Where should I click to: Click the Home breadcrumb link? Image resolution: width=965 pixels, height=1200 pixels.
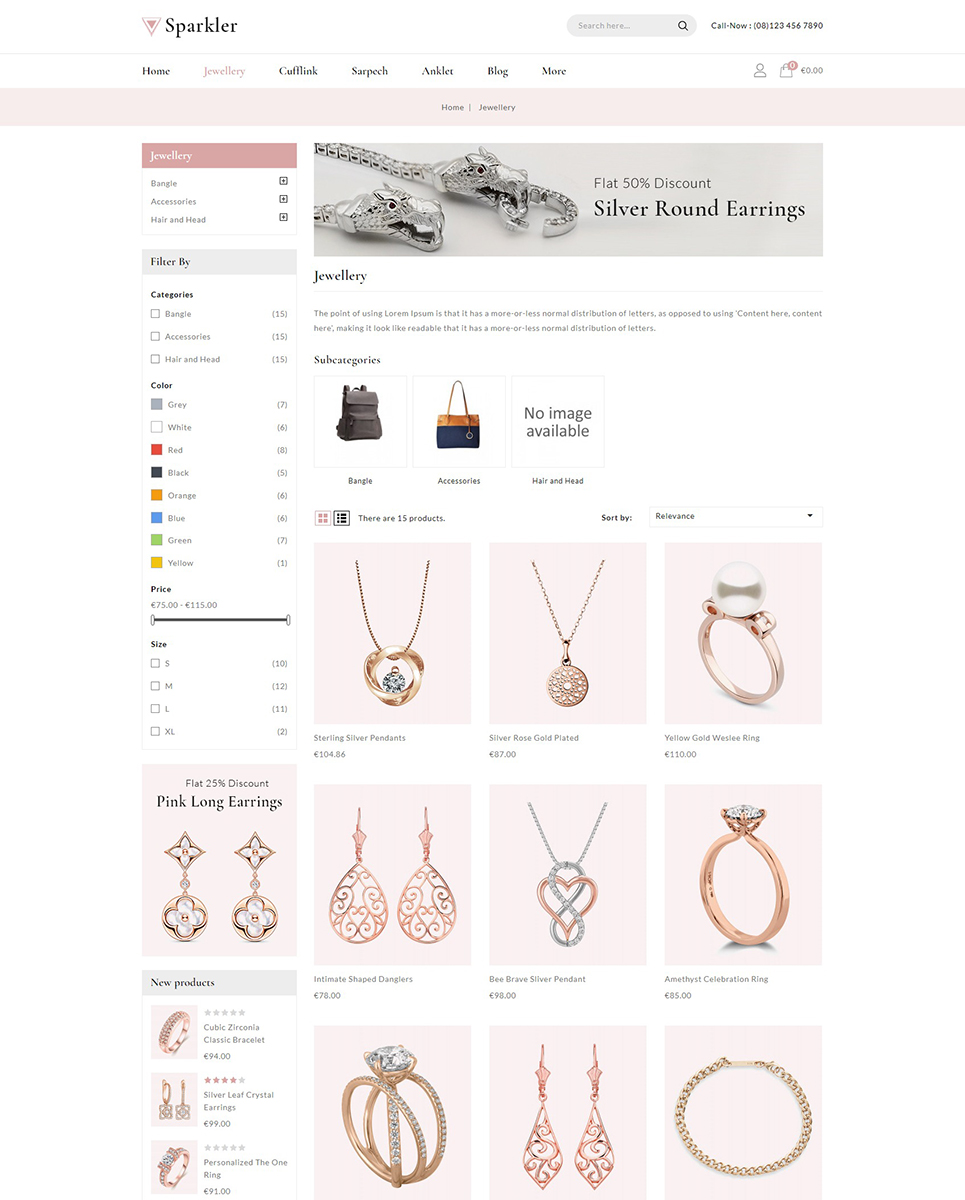pos(453,107)
